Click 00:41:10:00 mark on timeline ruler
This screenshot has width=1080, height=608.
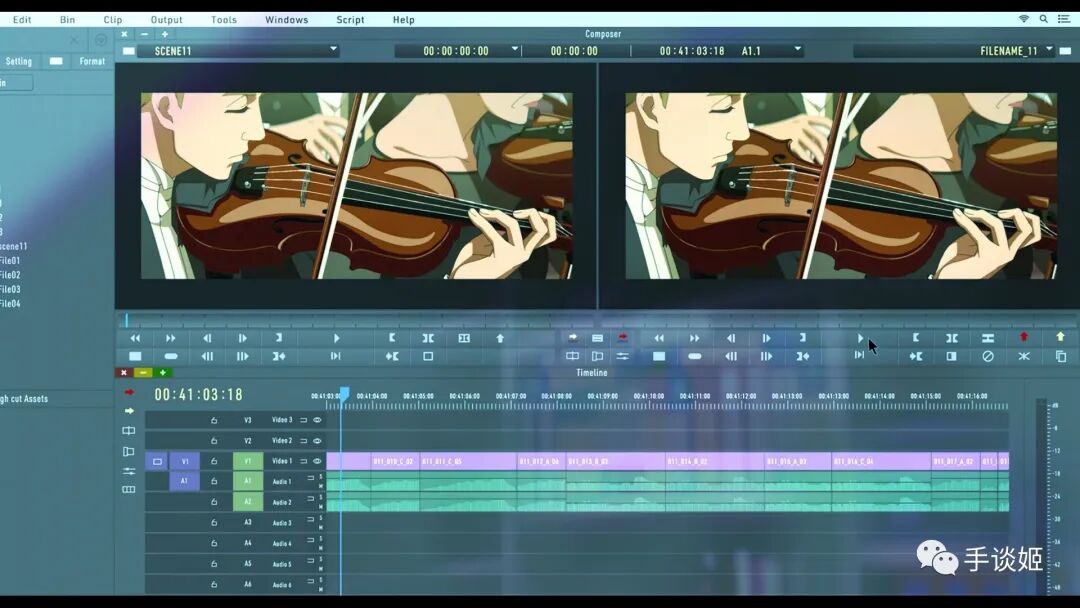point(648,397)
